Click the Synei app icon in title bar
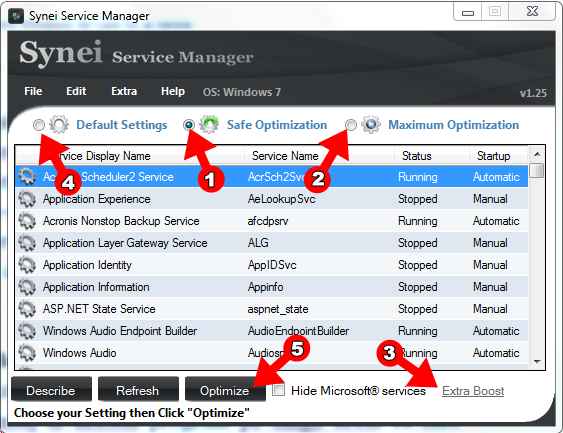 coord(16,16)
